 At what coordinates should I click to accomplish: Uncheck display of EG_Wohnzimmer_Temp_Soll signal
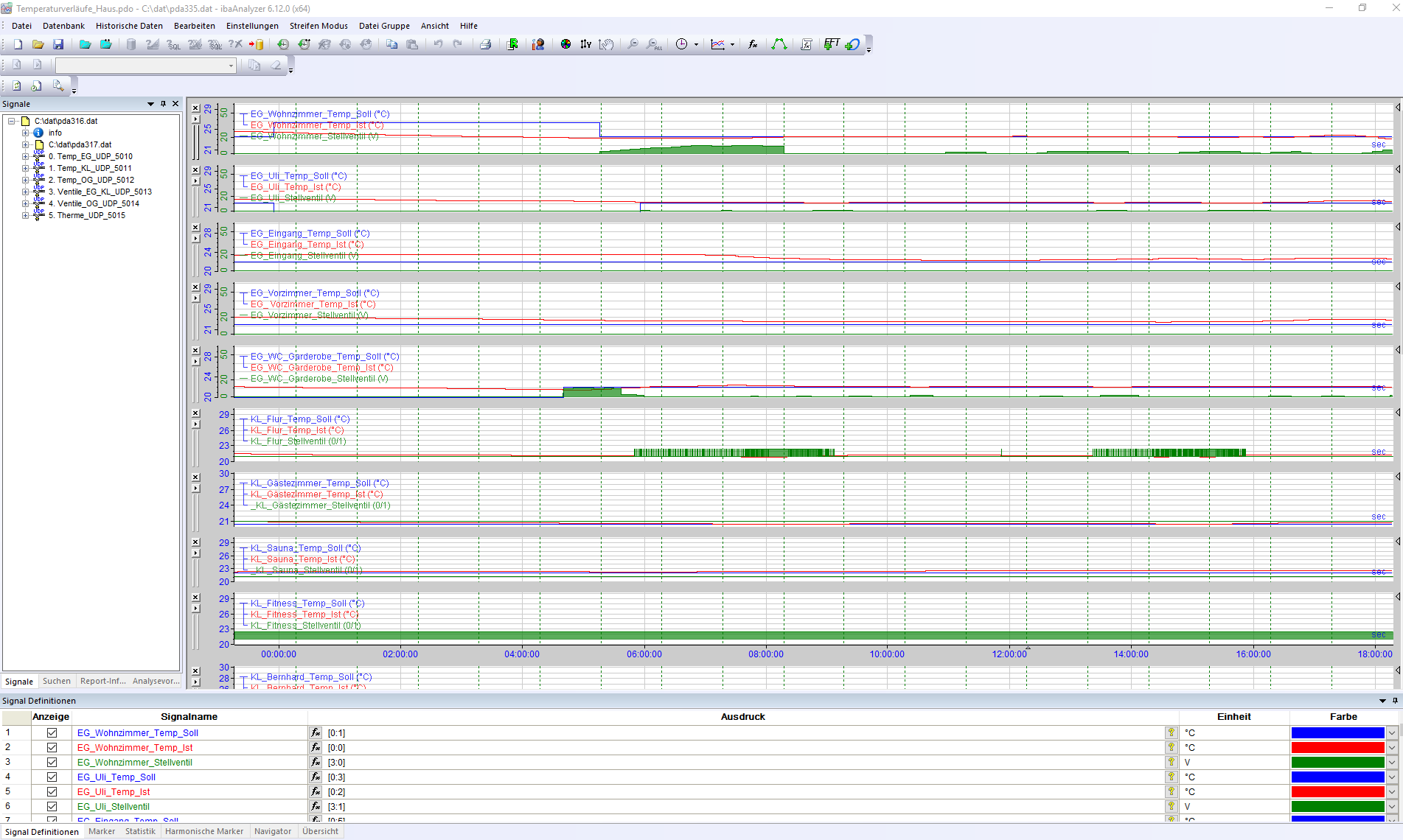point(52,732)
